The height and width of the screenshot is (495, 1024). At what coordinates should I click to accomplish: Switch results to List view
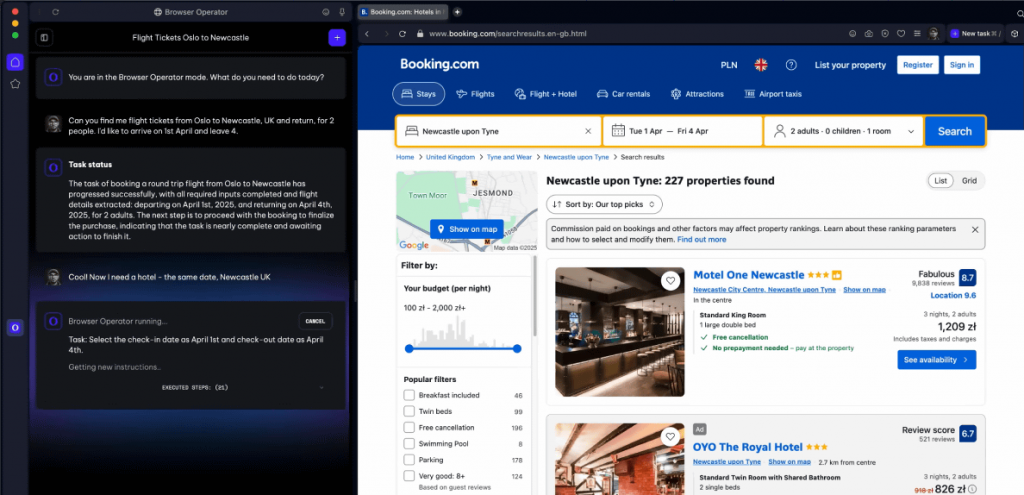[x=941, y=181]
